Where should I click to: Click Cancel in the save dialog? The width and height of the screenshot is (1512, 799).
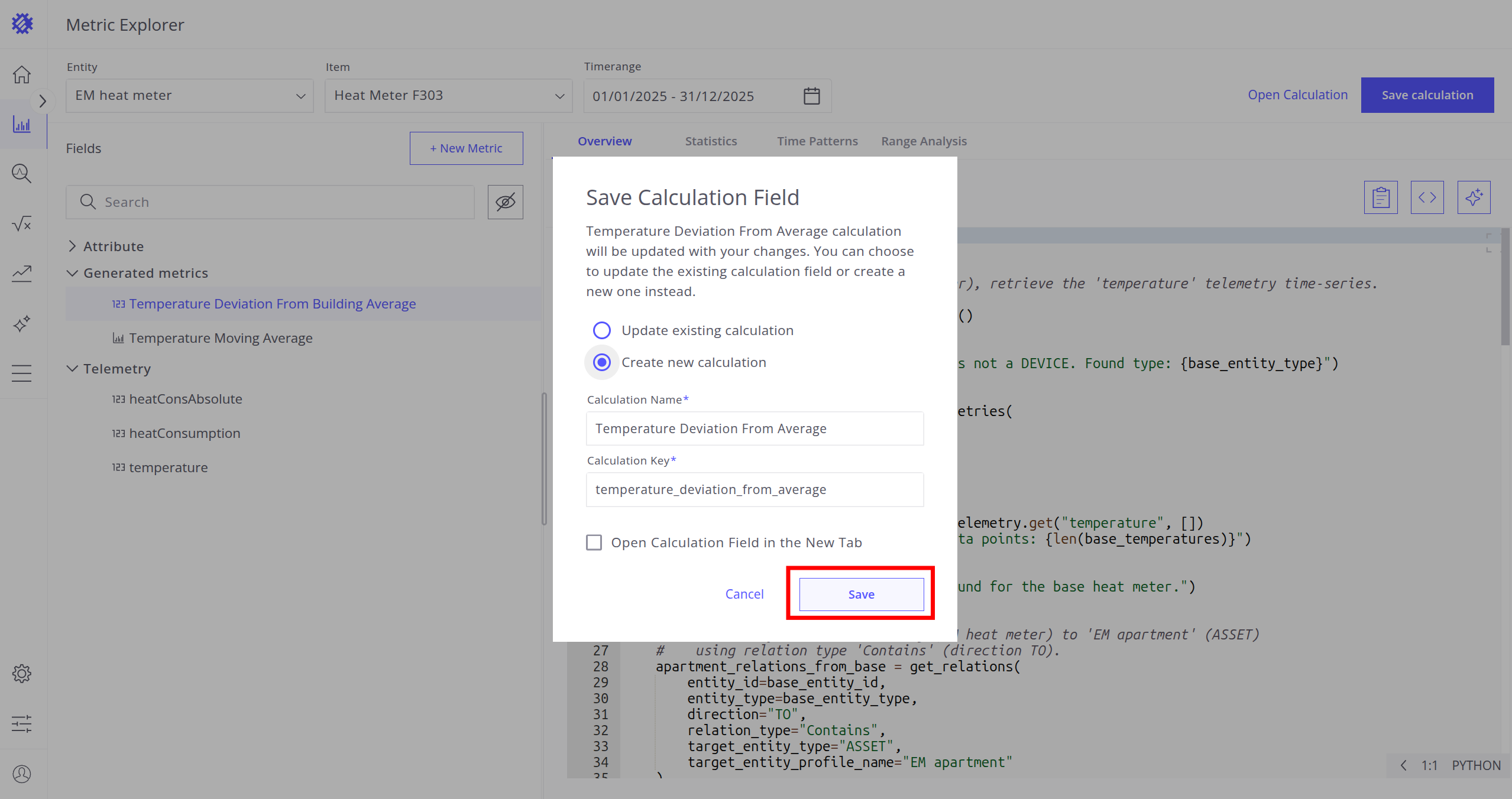[x=744, y=595]
